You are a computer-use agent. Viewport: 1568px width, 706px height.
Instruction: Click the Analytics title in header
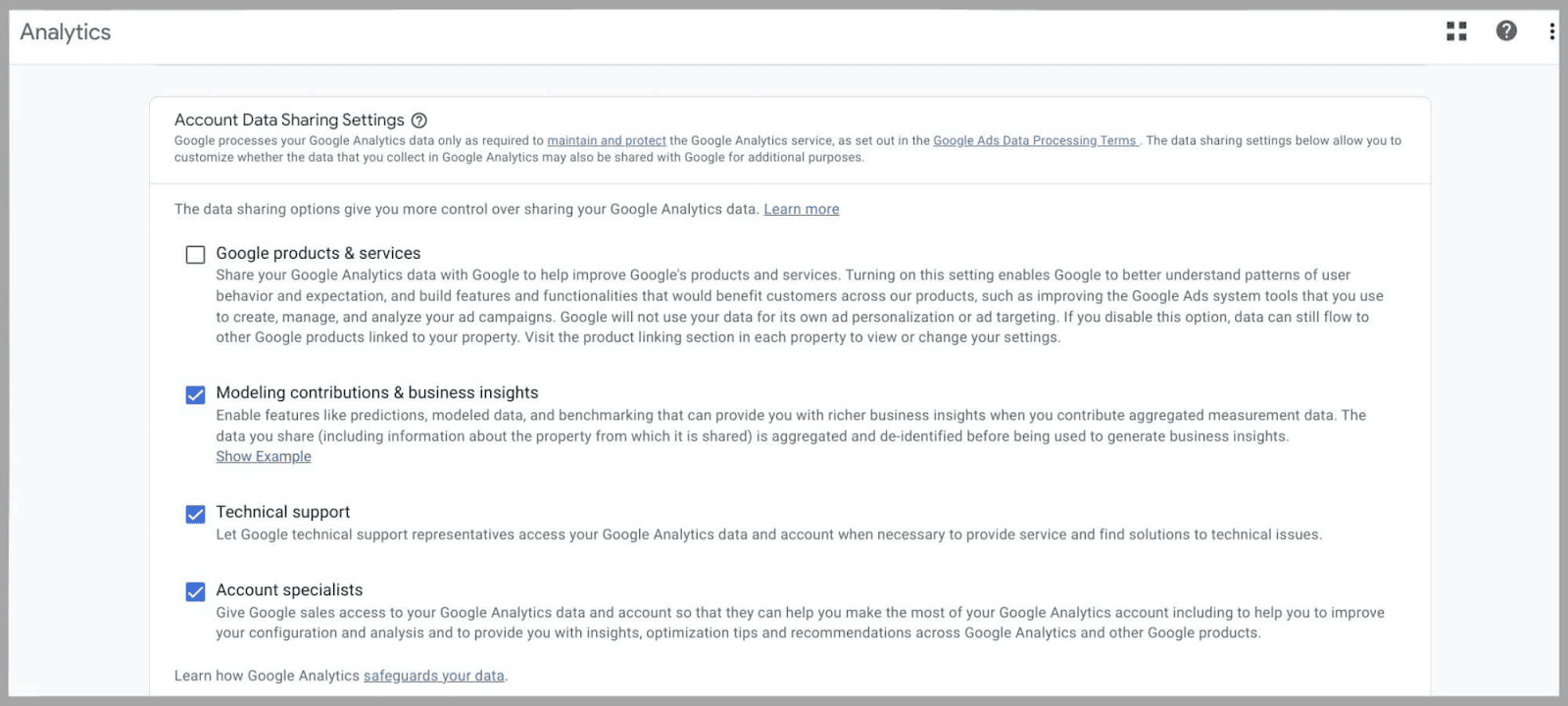tap(66, 32)
